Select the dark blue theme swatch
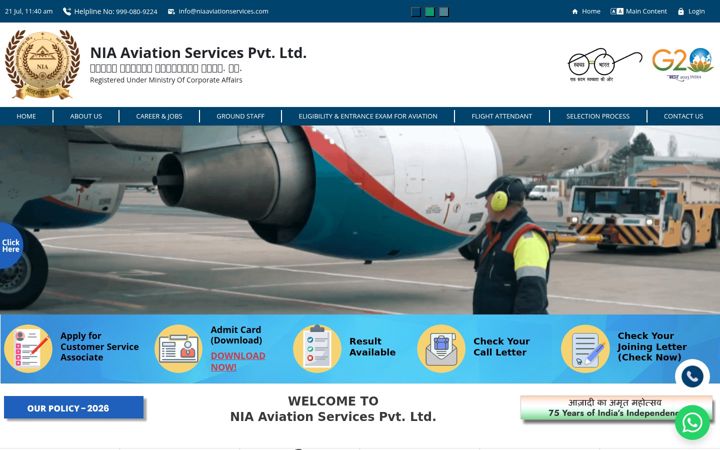The height and width of the screenshot is (450, 720). pyautogui.click(x=416, y=12)
